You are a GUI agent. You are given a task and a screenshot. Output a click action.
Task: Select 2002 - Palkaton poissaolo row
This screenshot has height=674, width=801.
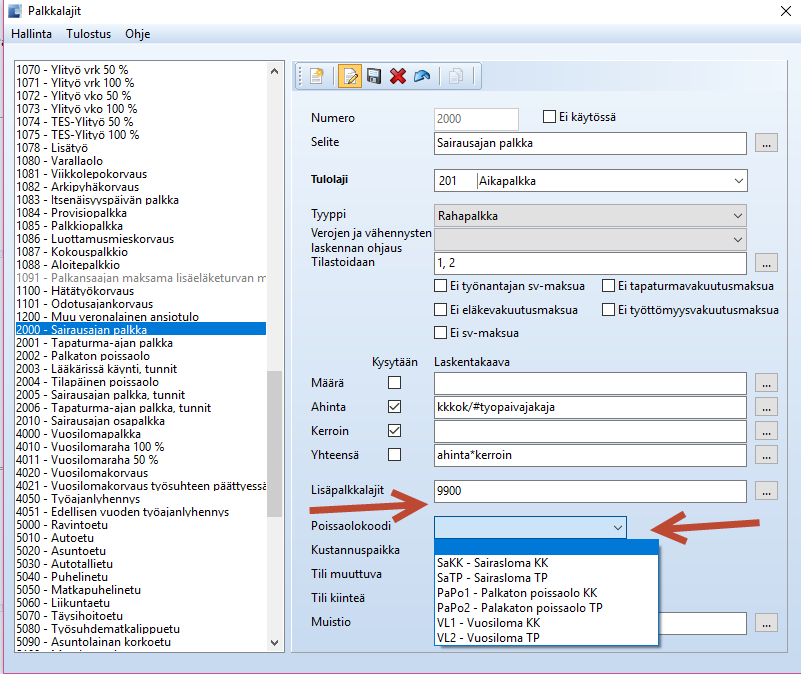coord(140,356)
